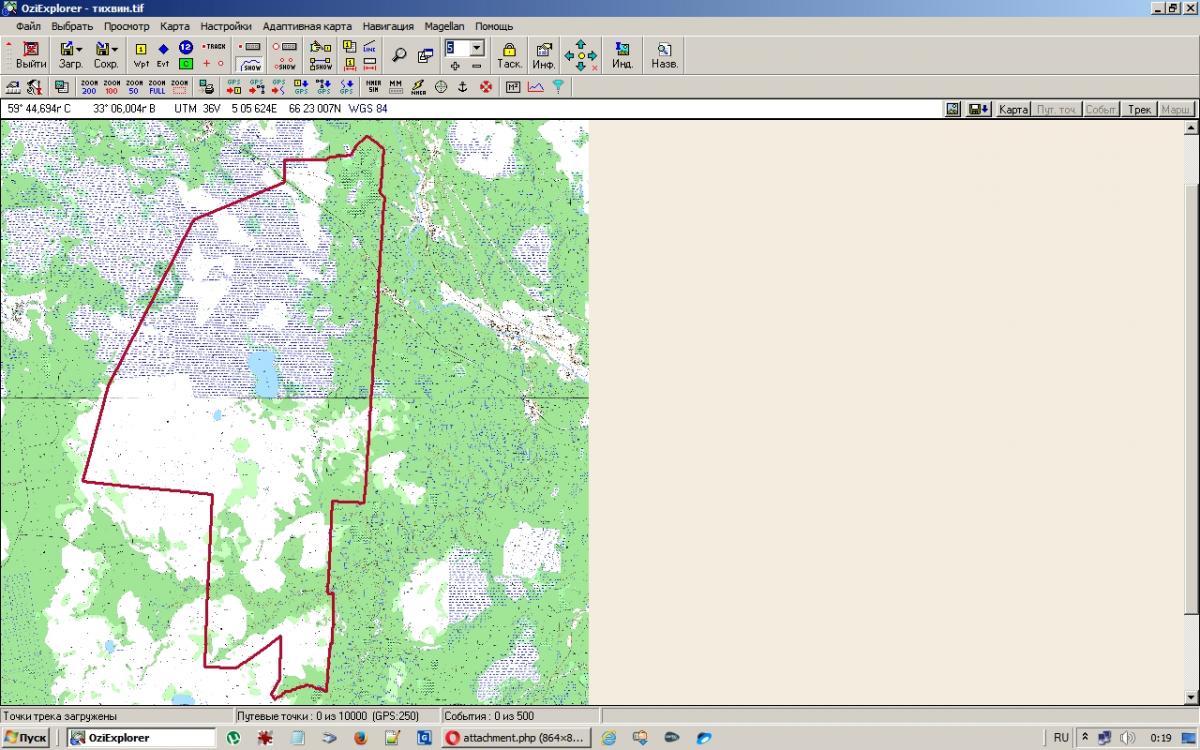Click the Трек button on coordinate bar
This screenshot has width=1200, height=750.
[x=1138, y=109]
